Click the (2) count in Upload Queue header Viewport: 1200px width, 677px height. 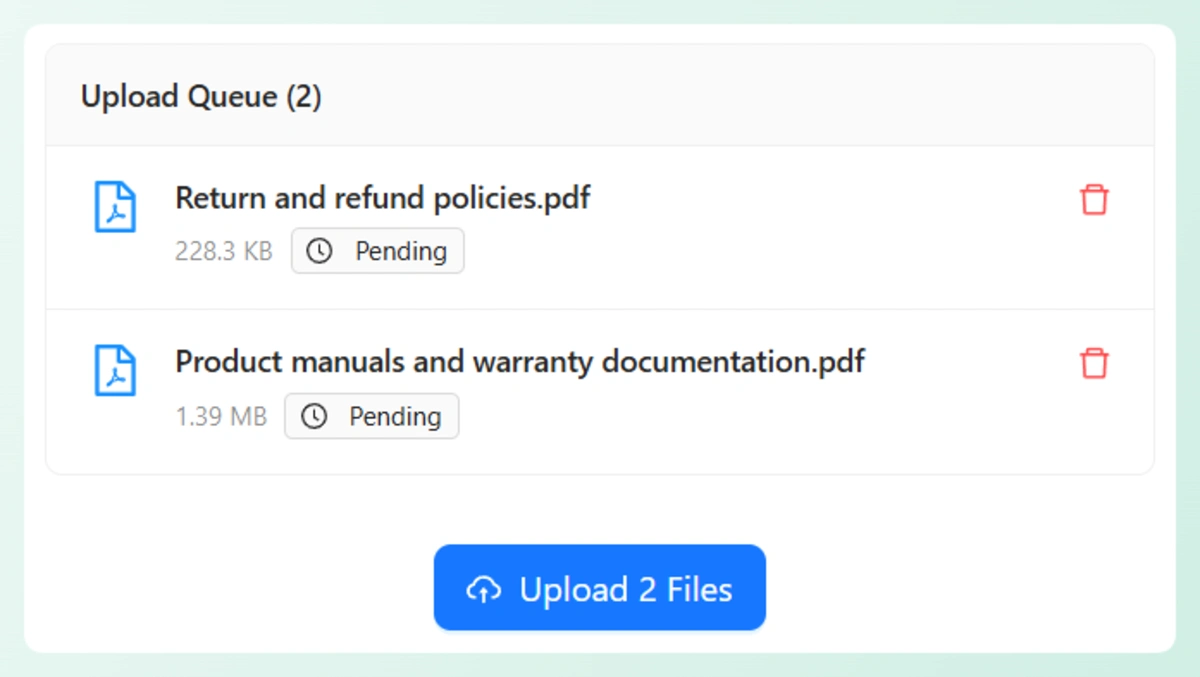(x=304, y=97)
